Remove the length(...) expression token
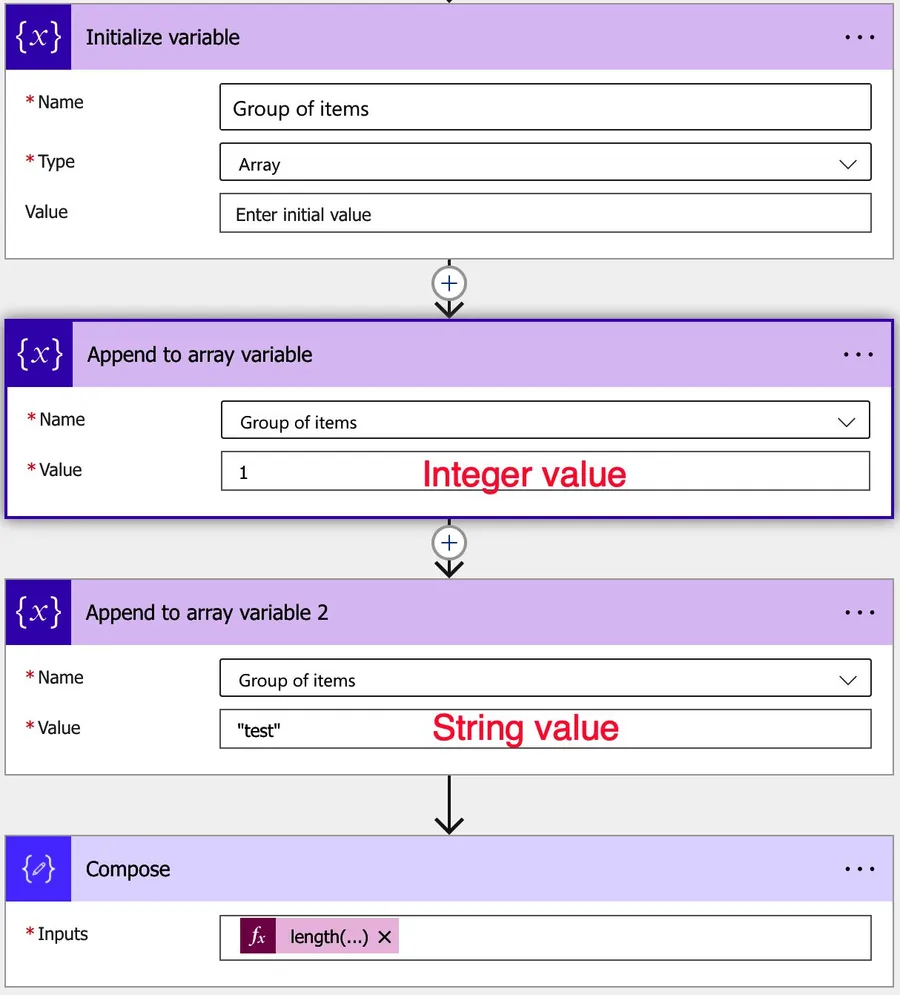This screenshot has height=995, width=900. 384,938
